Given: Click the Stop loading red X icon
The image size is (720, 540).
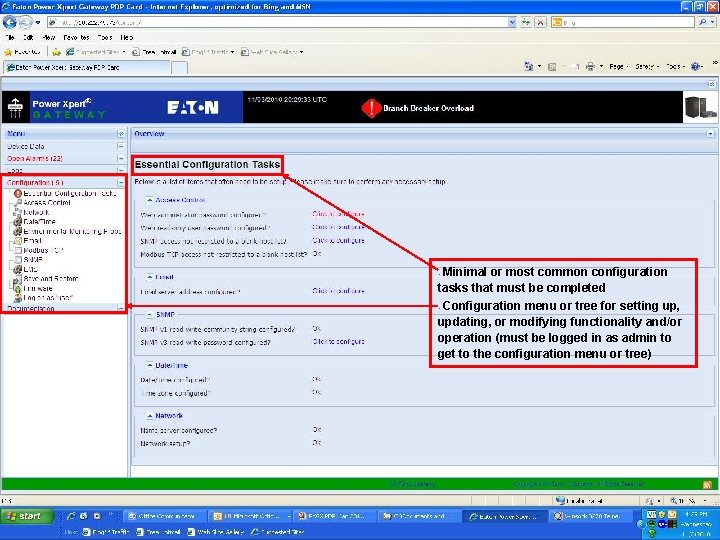Looking at the screenshot, I should point(541,22).
